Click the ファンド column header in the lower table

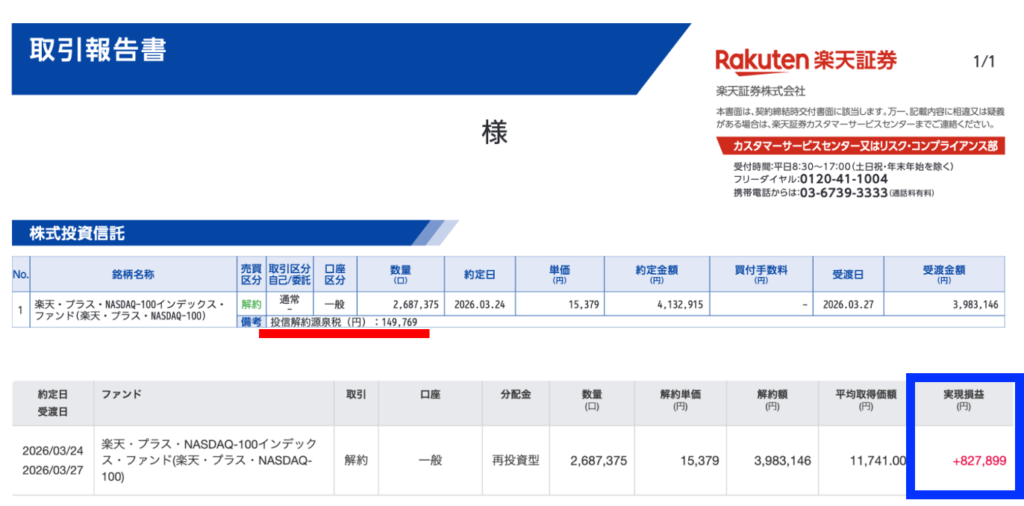click(x=121, y=395)
